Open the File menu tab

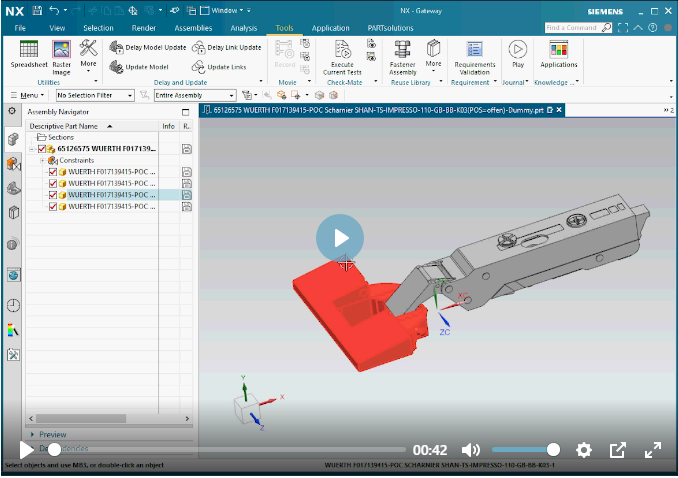(x=20, y=28)
